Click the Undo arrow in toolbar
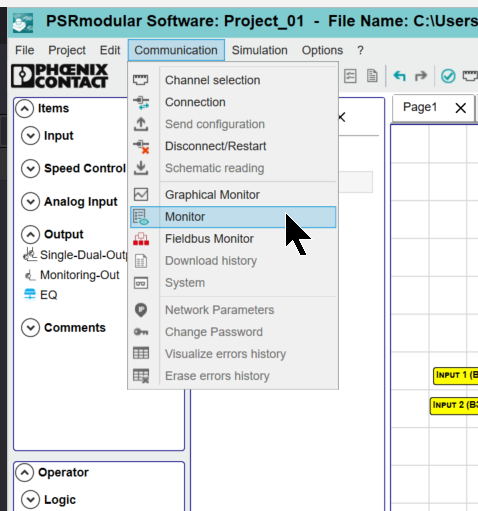Screen dimensions: 478x511 pyautogui.click(x=399, y=76)
